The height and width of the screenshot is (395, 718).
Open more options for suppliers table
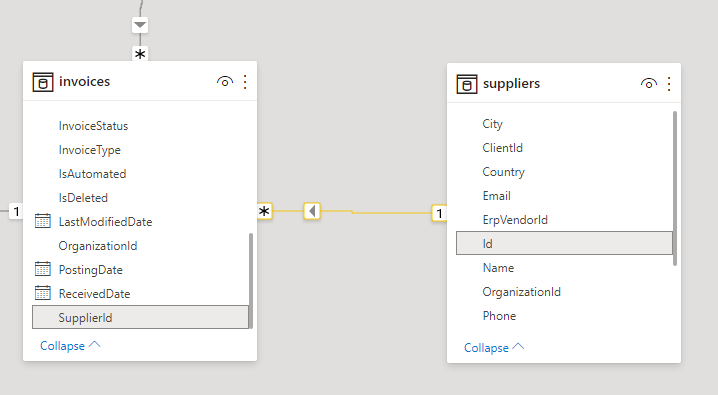point(669,84)
